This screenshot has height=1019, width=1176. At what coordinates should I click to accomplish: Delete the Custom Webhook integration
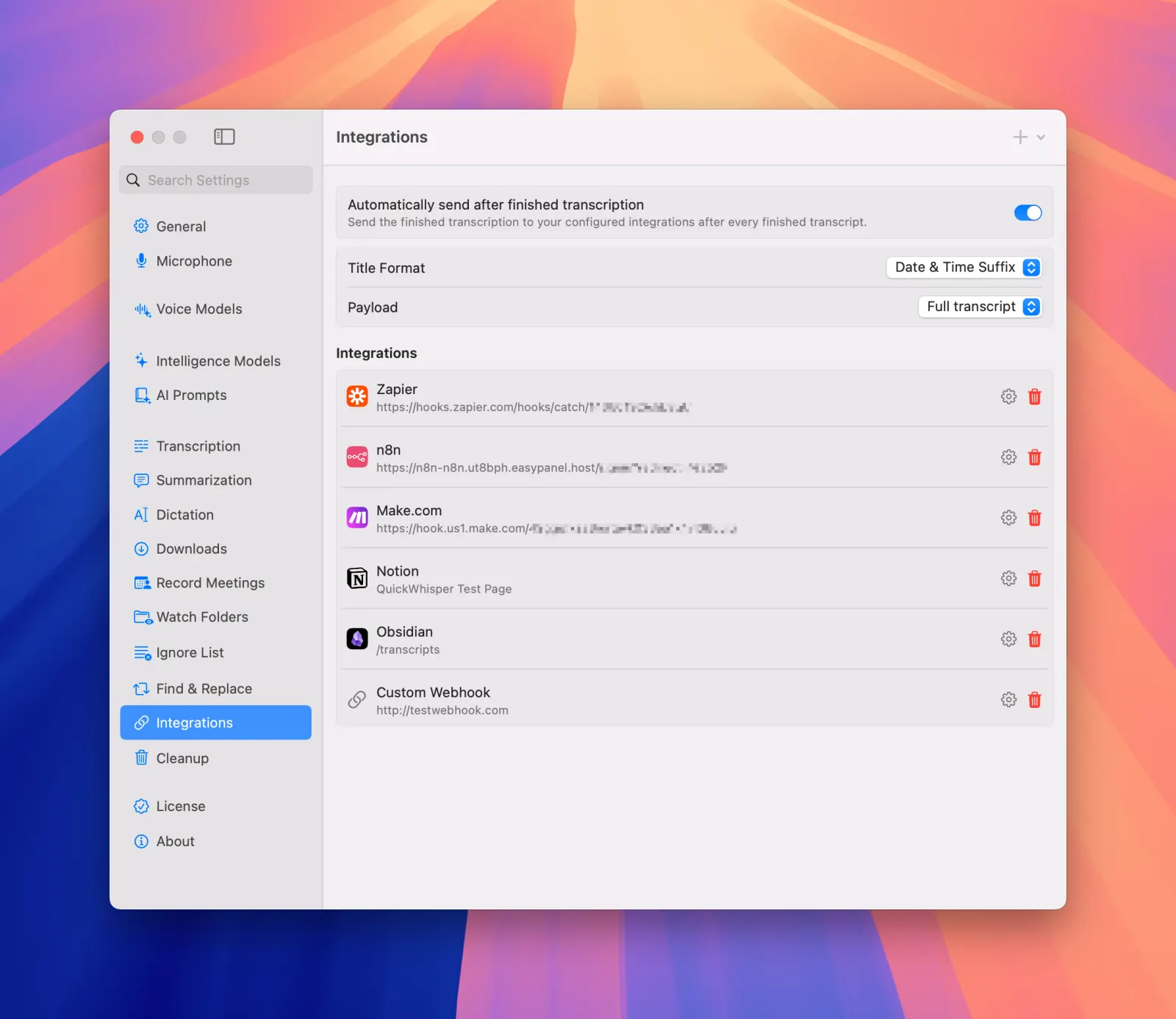tap(1034, 700)
